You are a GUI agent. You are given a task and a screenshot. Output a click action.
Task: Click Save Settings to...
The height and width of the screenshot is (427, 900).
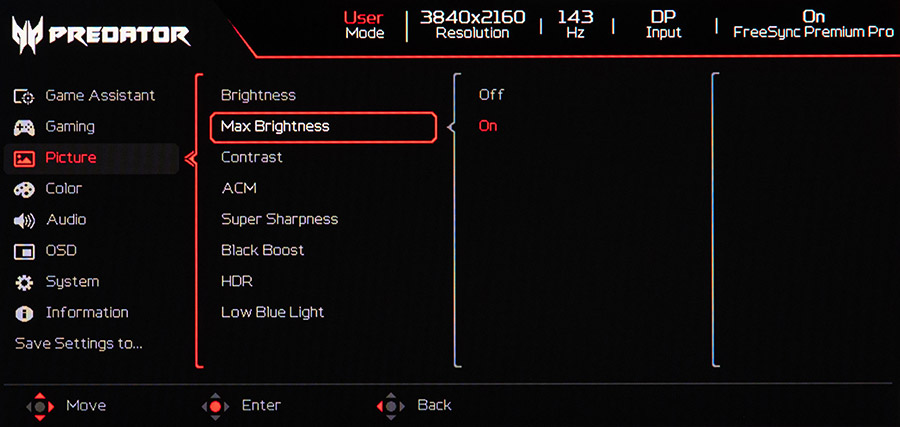coord(79,344)
